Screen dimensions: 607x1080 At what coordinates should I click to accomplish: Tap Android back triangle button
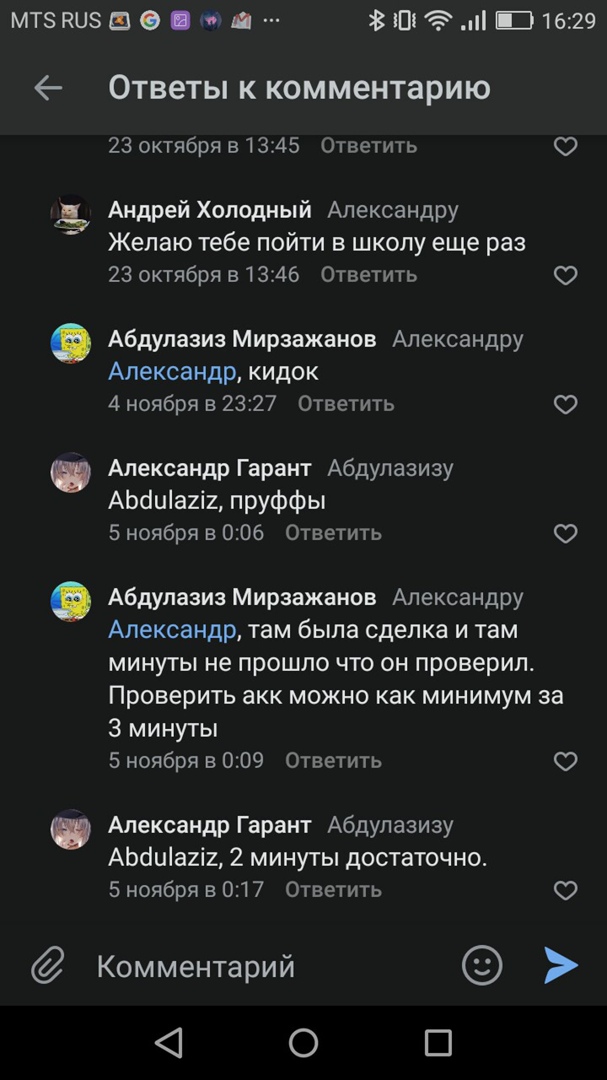coord(169,1043)
